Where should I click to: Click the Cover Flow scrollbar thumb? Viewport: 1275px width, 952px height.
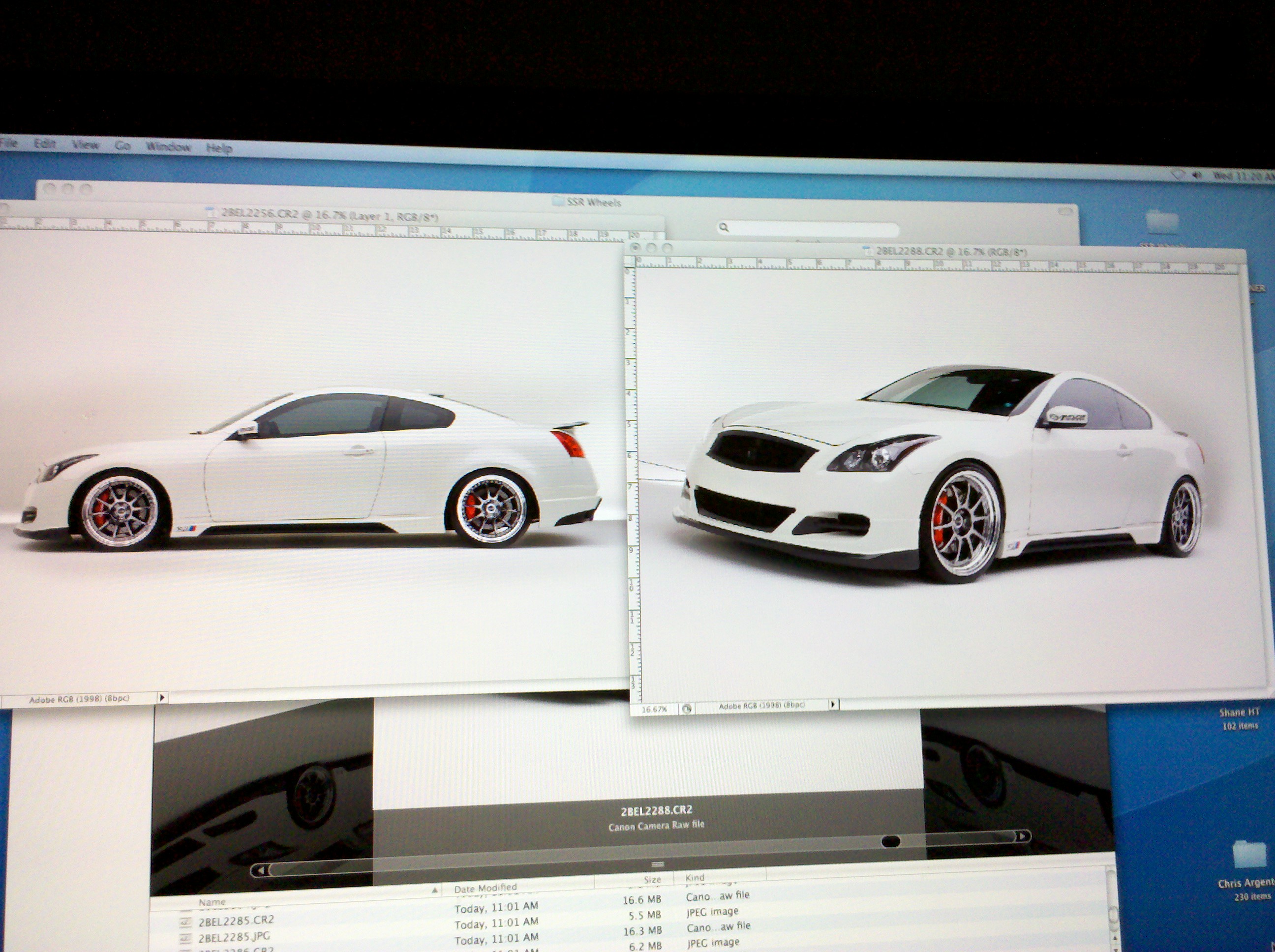[x=890, y=842]
